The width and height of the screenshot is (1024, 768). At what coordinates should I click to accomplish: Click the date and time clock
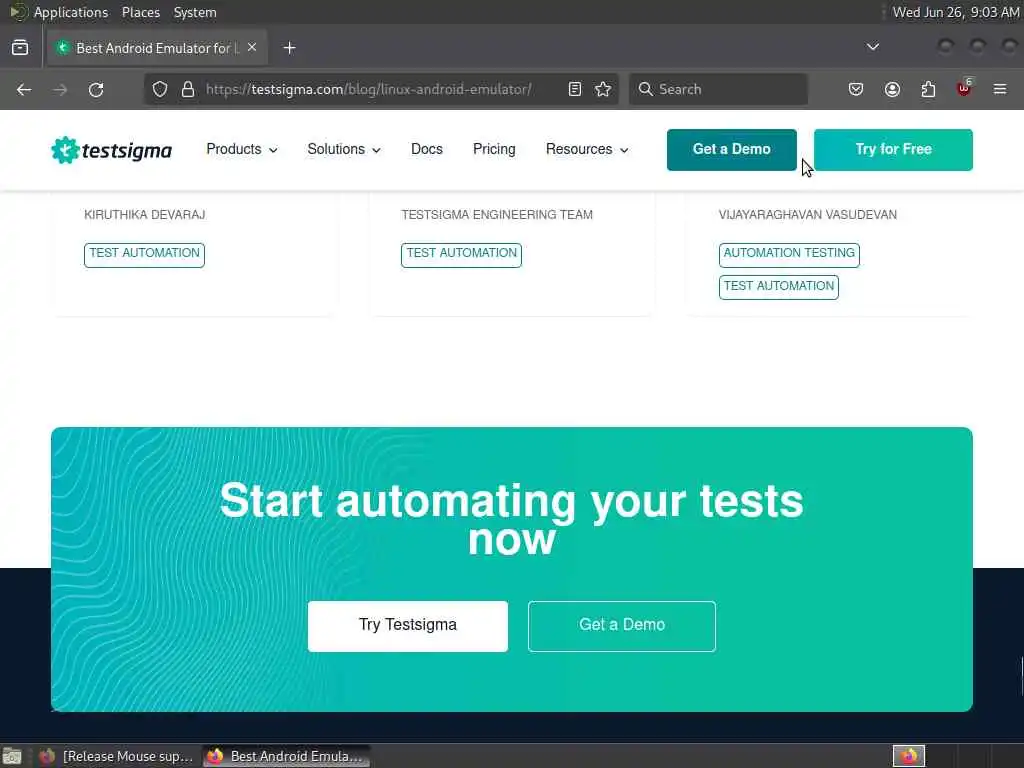click(x=955, y=12)
